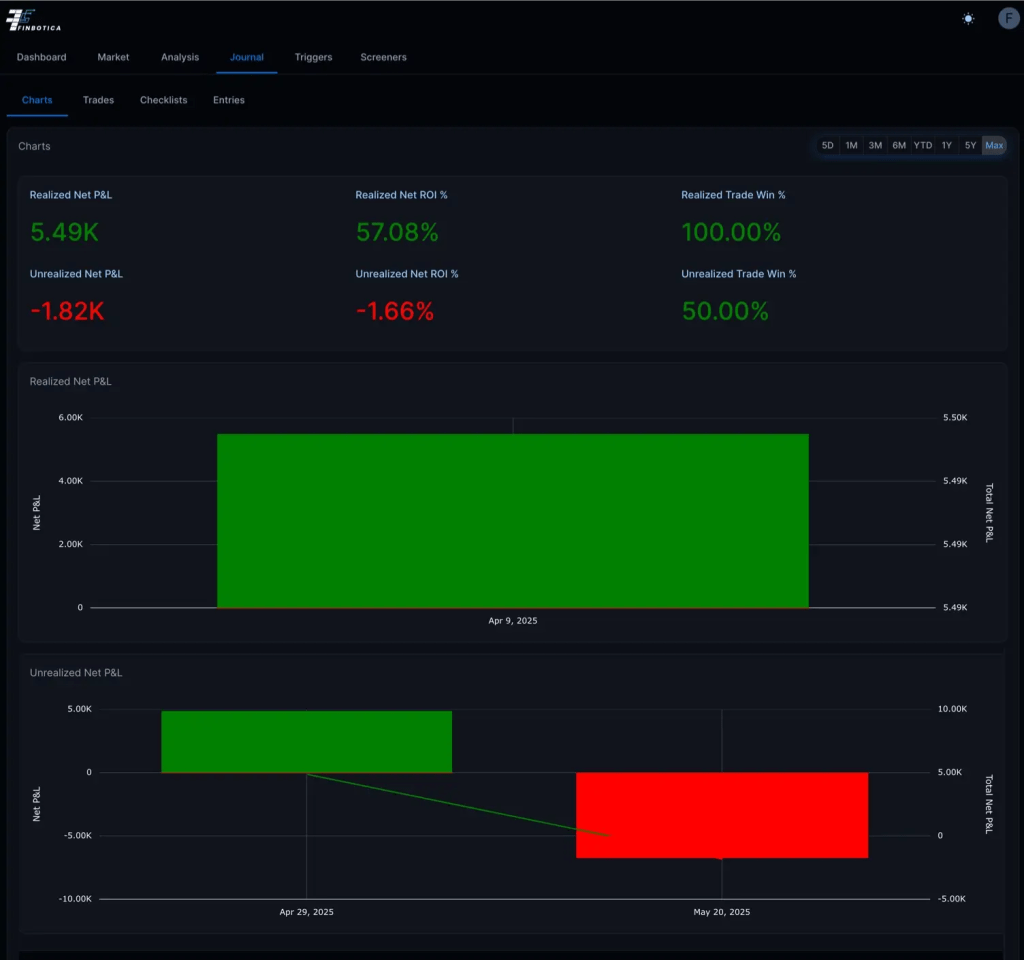Open the F user avatar menu
1024x960 pixels.
(x=1008, y=18)
